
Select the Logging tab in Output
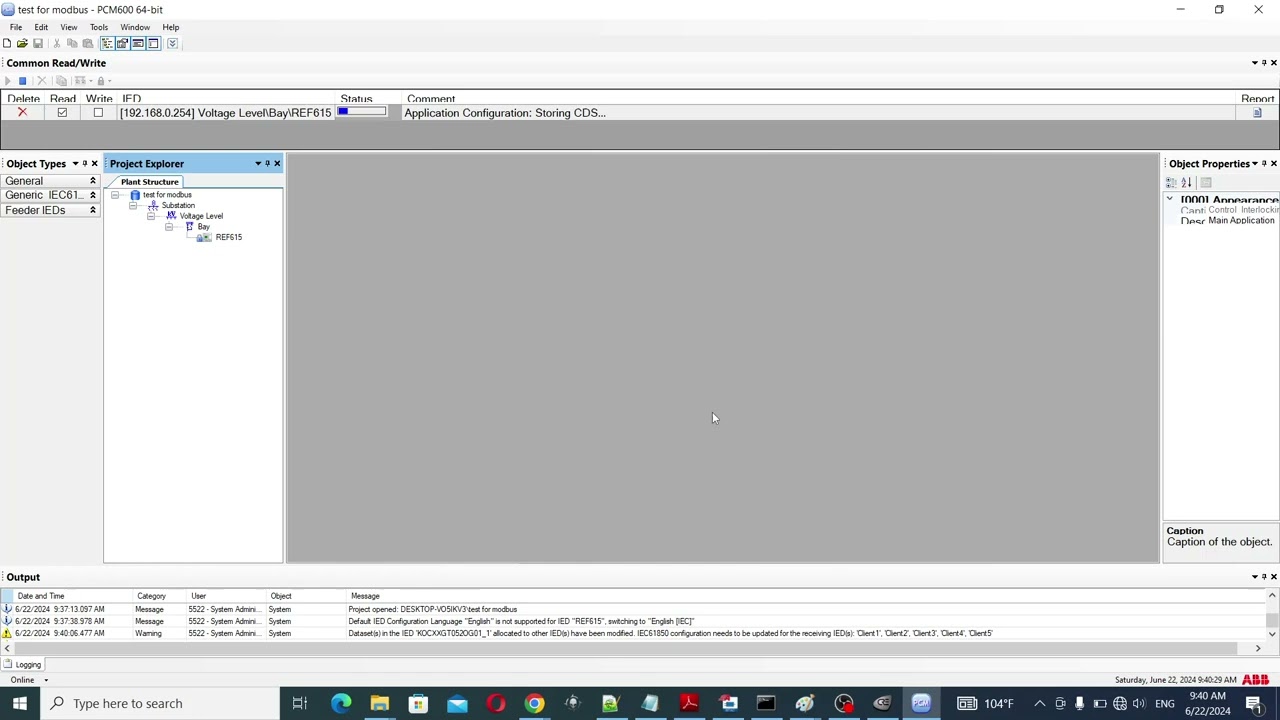22,665
